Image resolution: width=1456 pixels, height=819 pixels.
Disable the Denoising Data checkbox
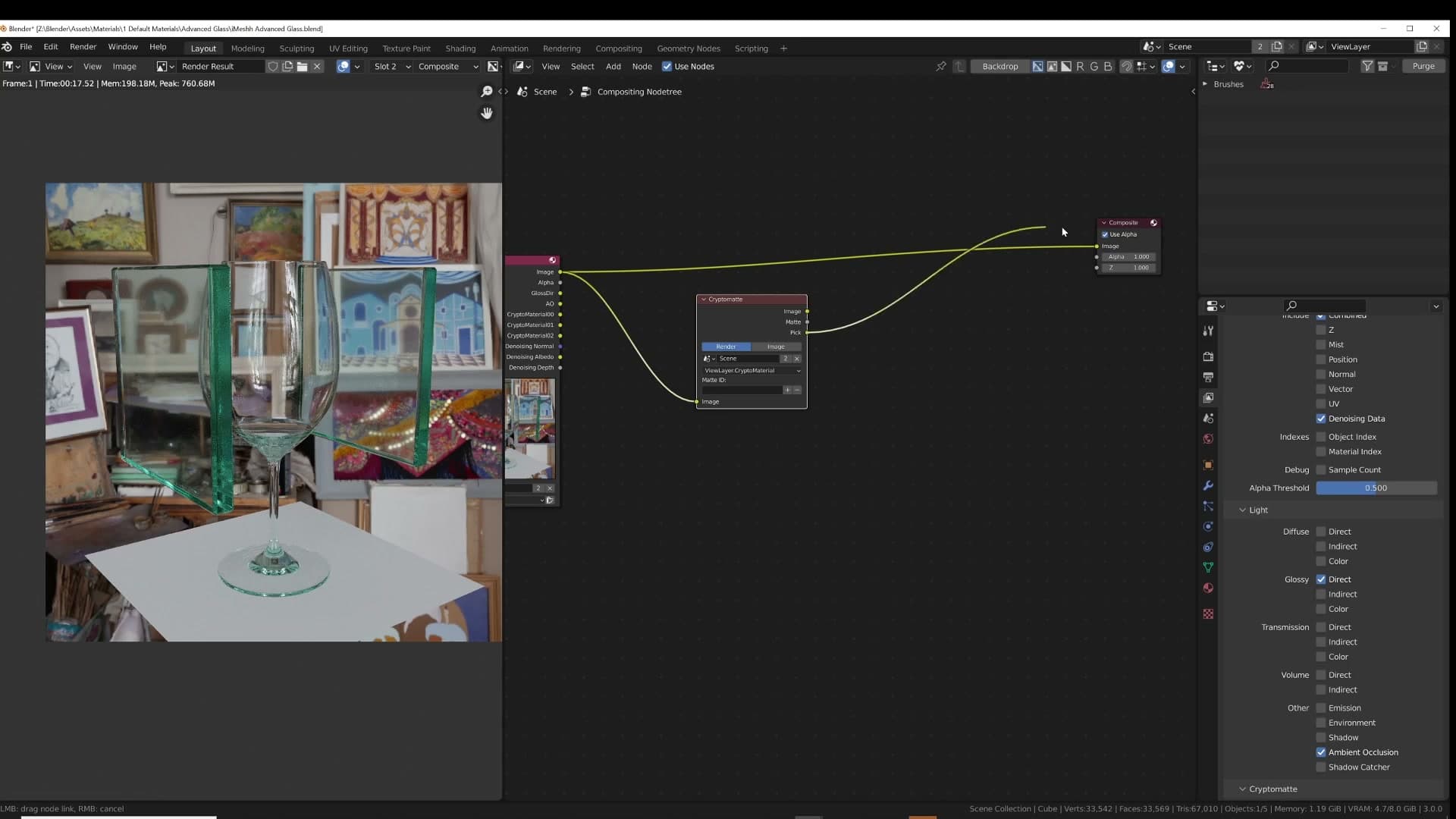point(1321,419)
